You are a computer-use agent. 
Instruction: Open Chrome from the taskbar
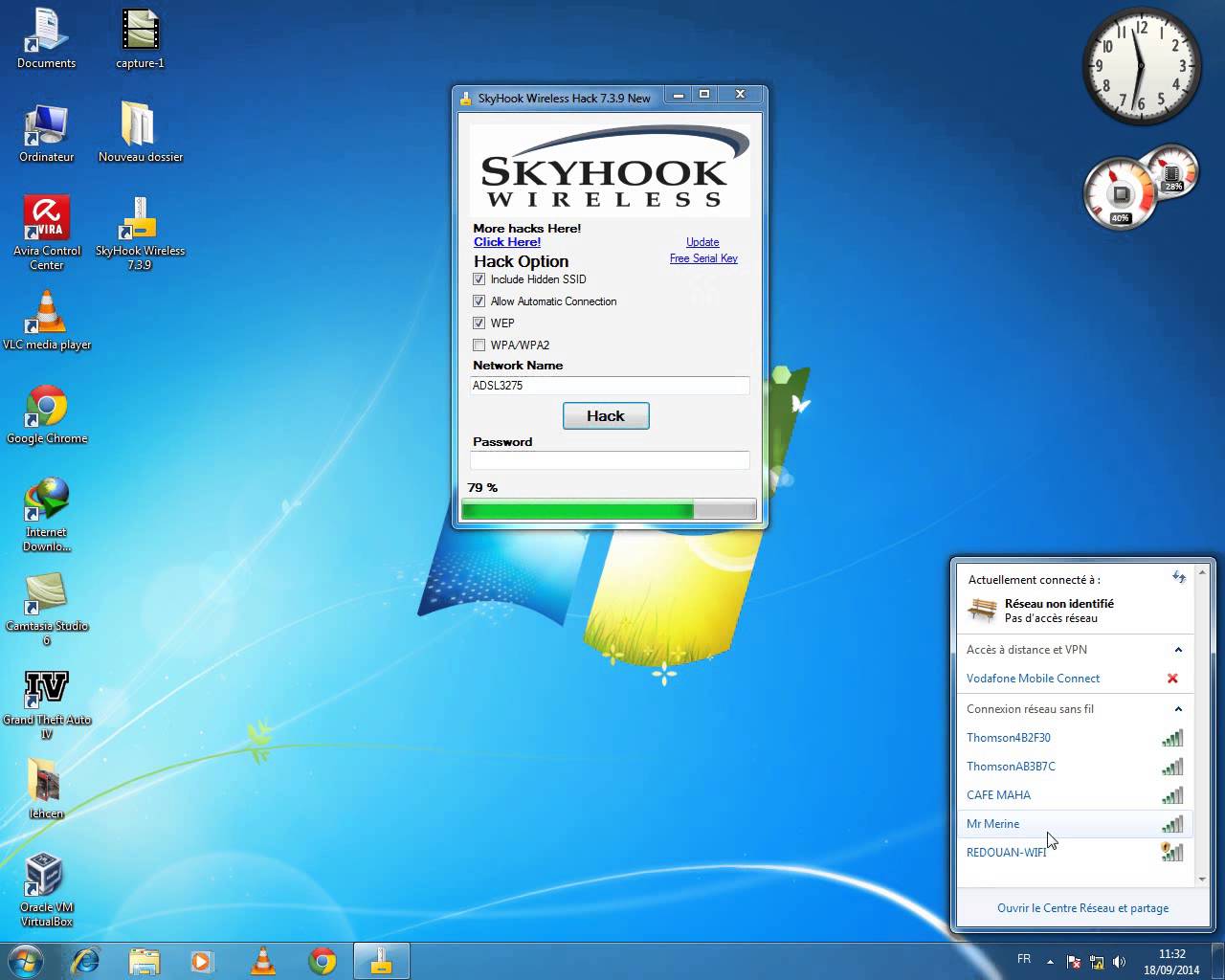[x=323, y=960]
